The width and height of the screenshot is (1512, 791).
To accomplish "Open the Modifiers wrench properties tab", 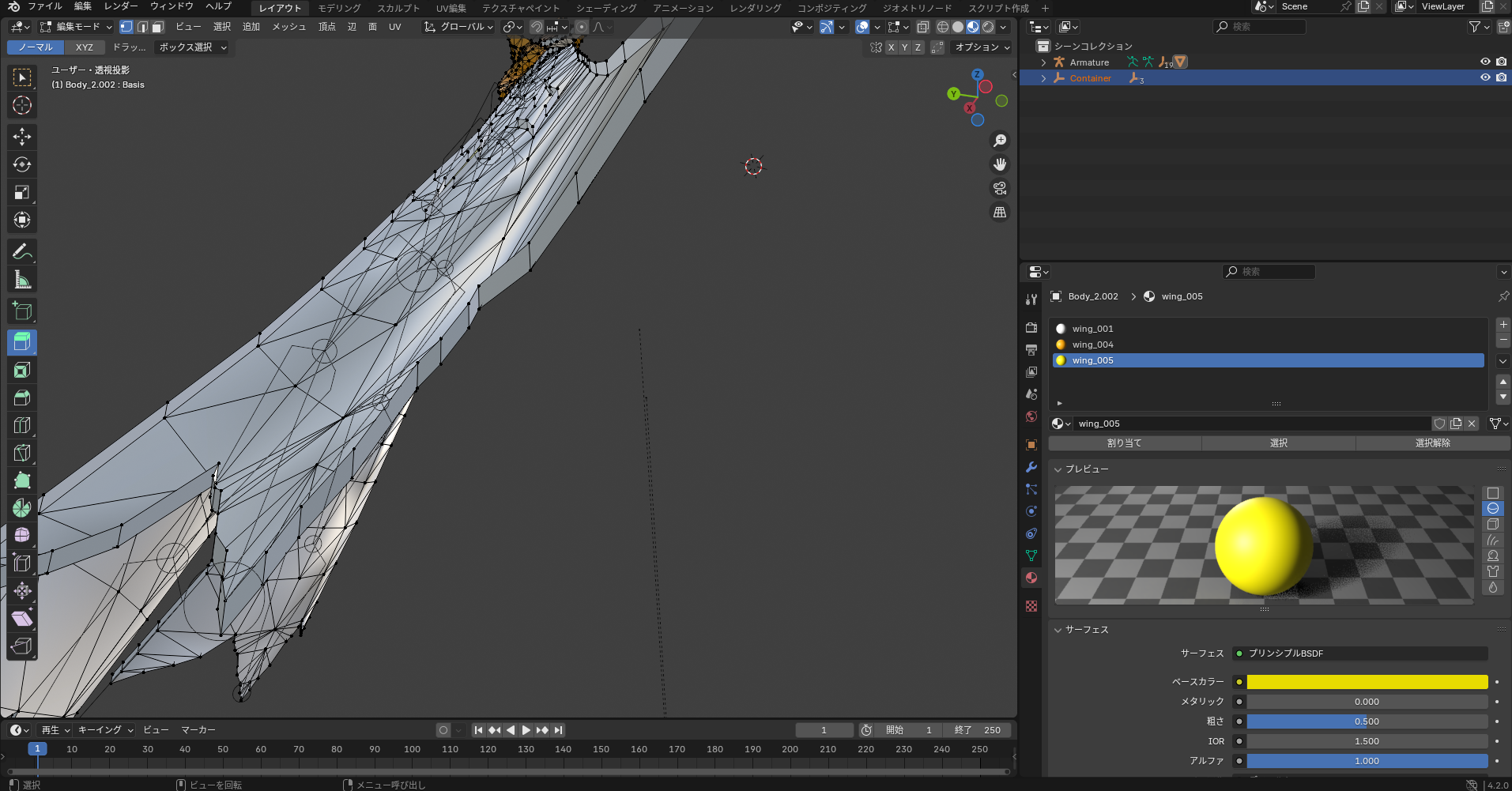I will point(1031,467).
